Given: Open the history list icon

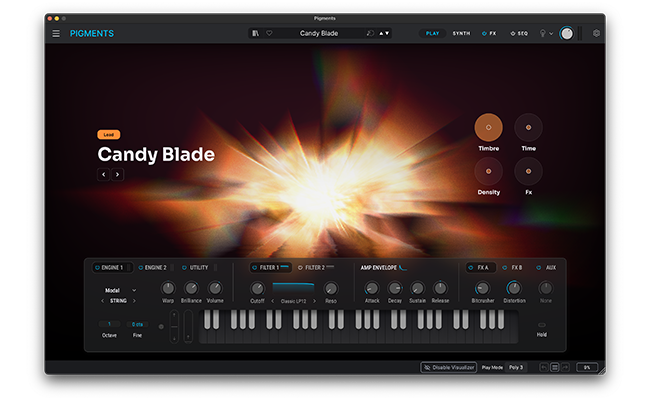Looking at the screenshot, I should point(555,367).
